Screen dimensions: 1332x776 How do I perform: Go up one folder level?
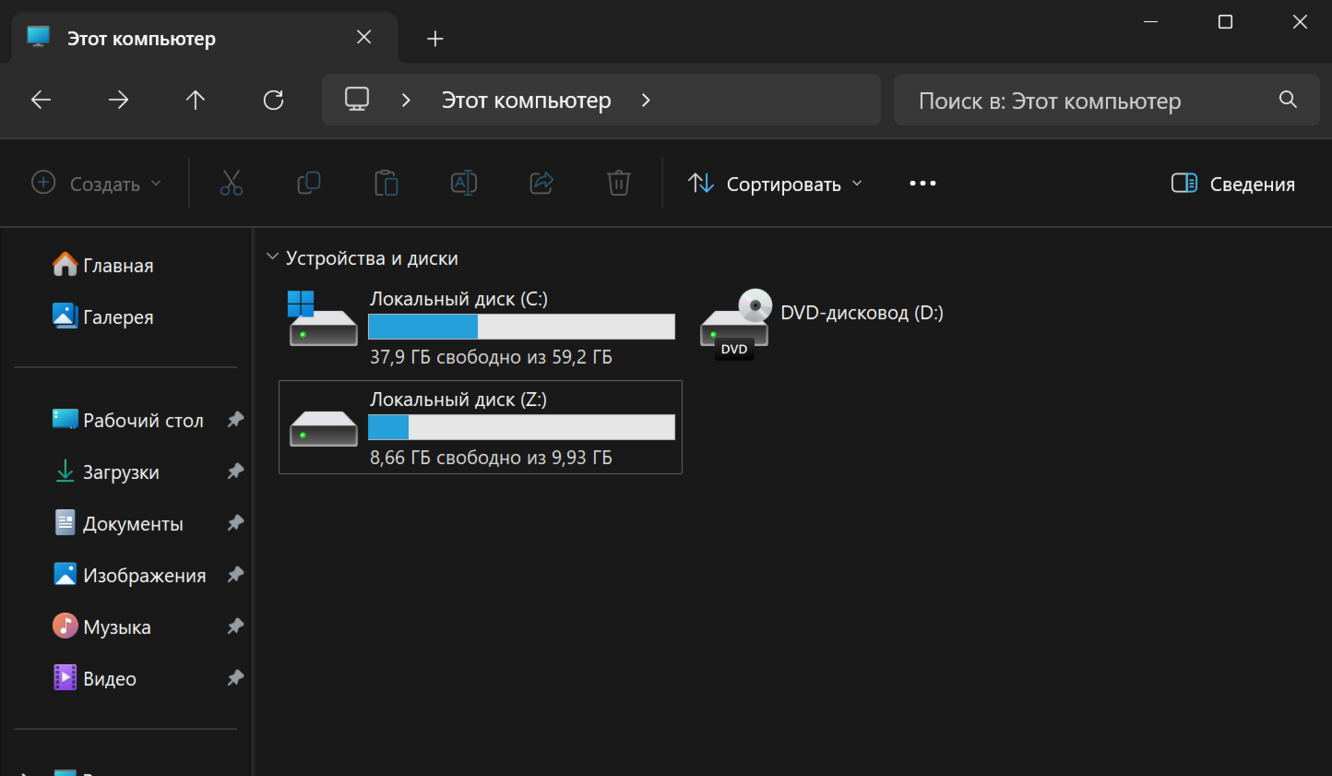(195, 100)
